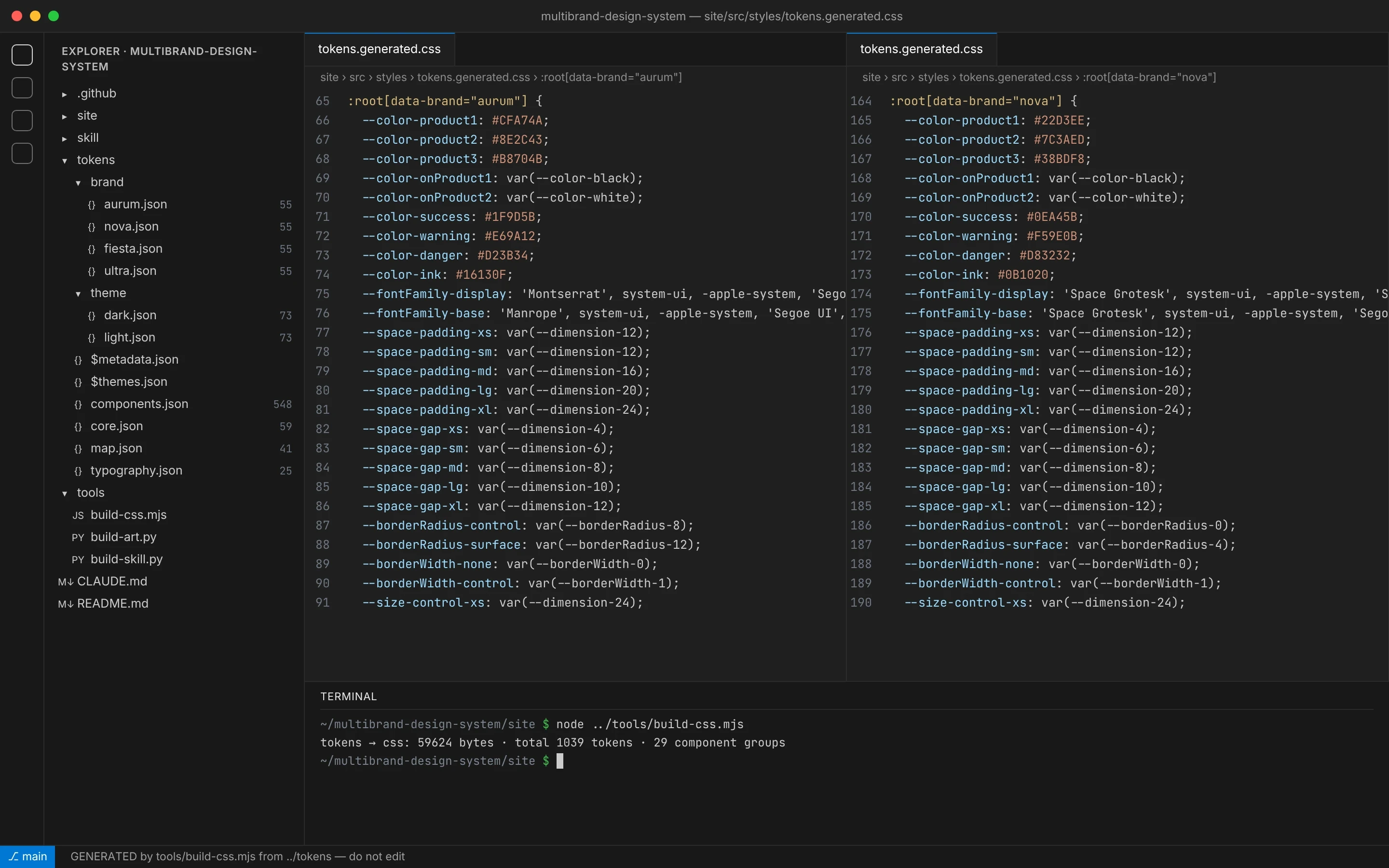1389x868 pixels.
Task: Click the JSON icon beside $themes.json
Action: (78, 382)
